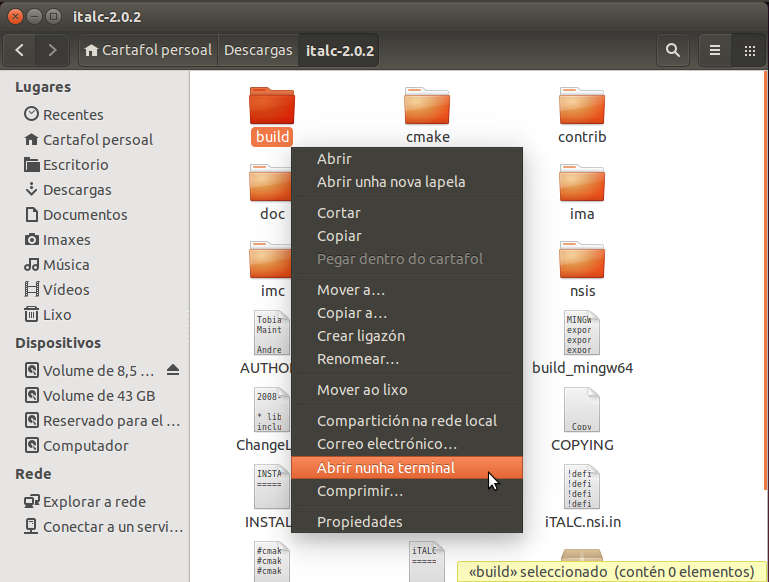Open Reservado para el… volume
Image resolution: width=769 pixels, height=582 pixels.
102,421
